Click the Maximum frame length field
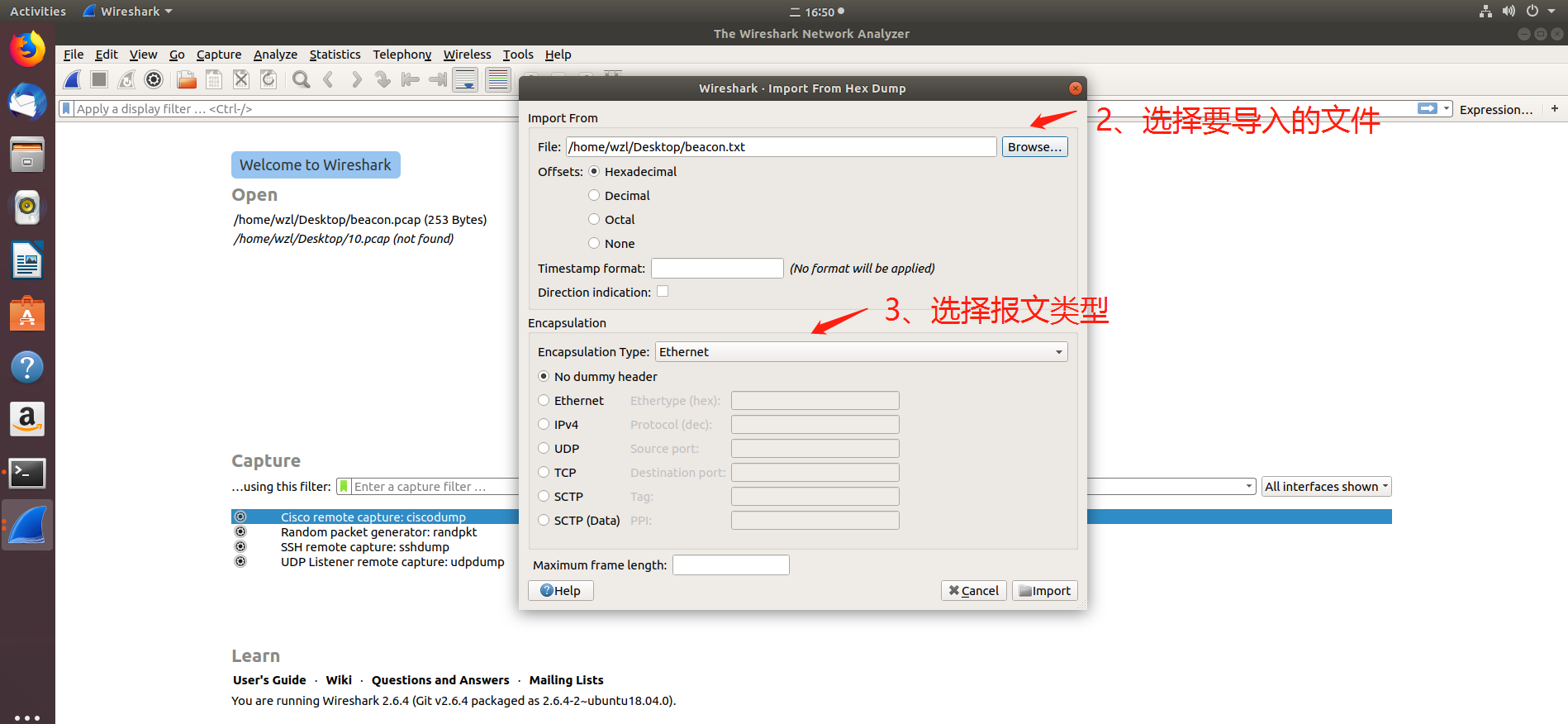The width and height of the screenshot is (1568, 724). pyautogui.click(x=731, y=565)
